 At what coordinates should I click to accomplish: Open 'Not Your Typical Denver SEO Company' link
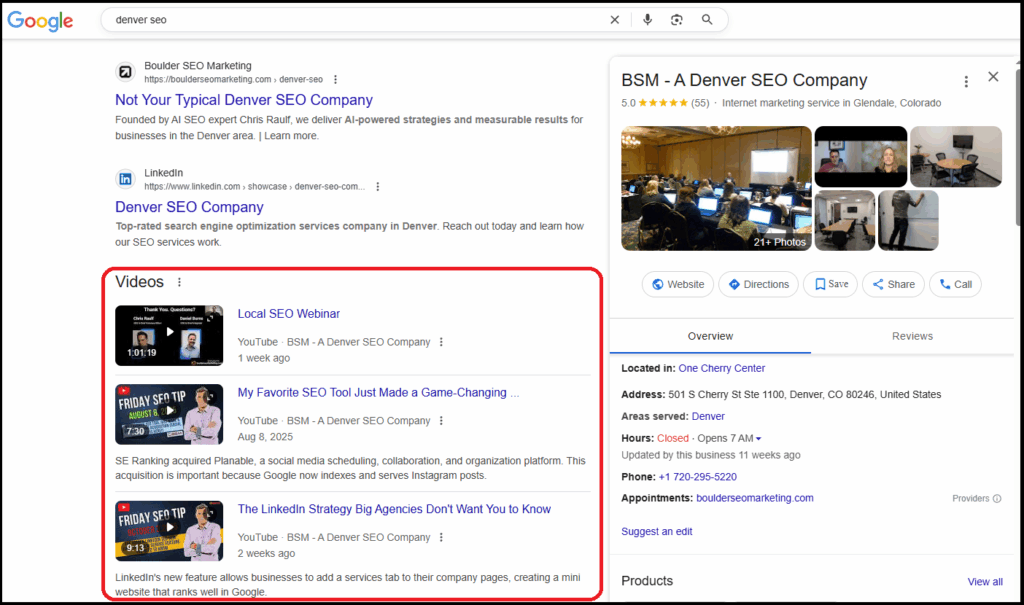(x=244, y=100)
